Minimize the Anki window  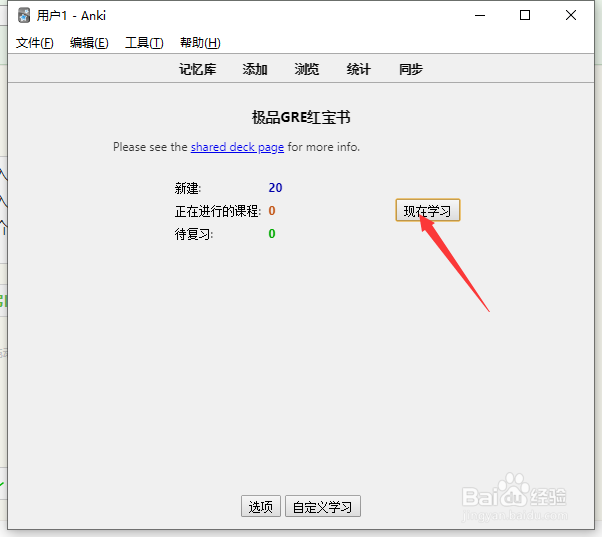(x=480, y=15)
